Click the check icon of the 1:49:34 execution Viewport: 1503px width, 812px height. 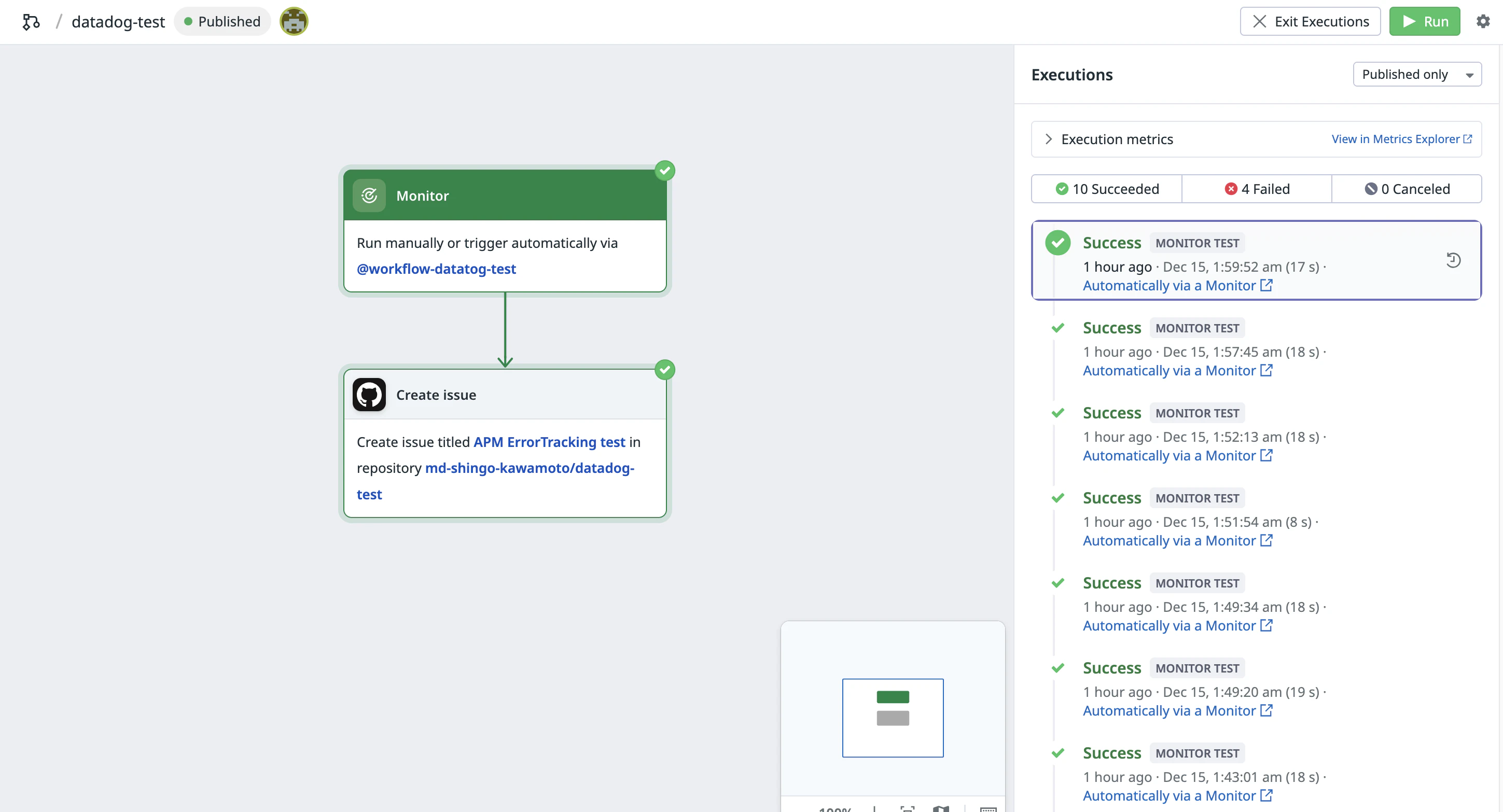point(1057,583)
